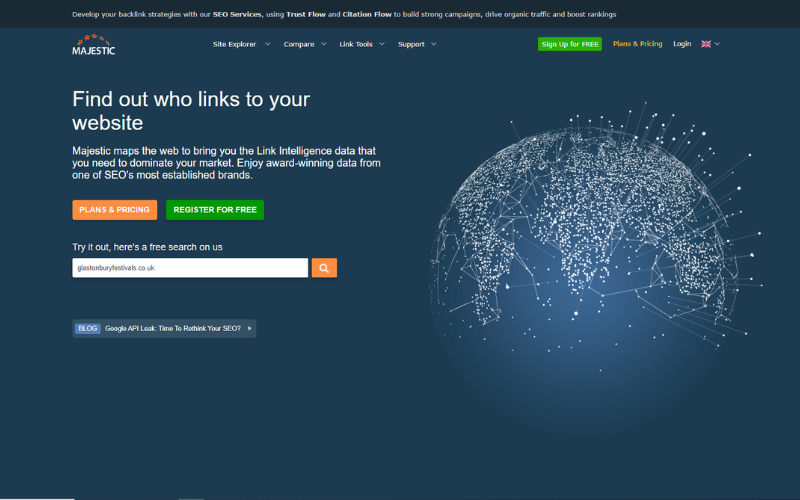Click 'Try it out, here's a free search' text
This screenshot has height=500, width=800.
[x=147, y=247]
